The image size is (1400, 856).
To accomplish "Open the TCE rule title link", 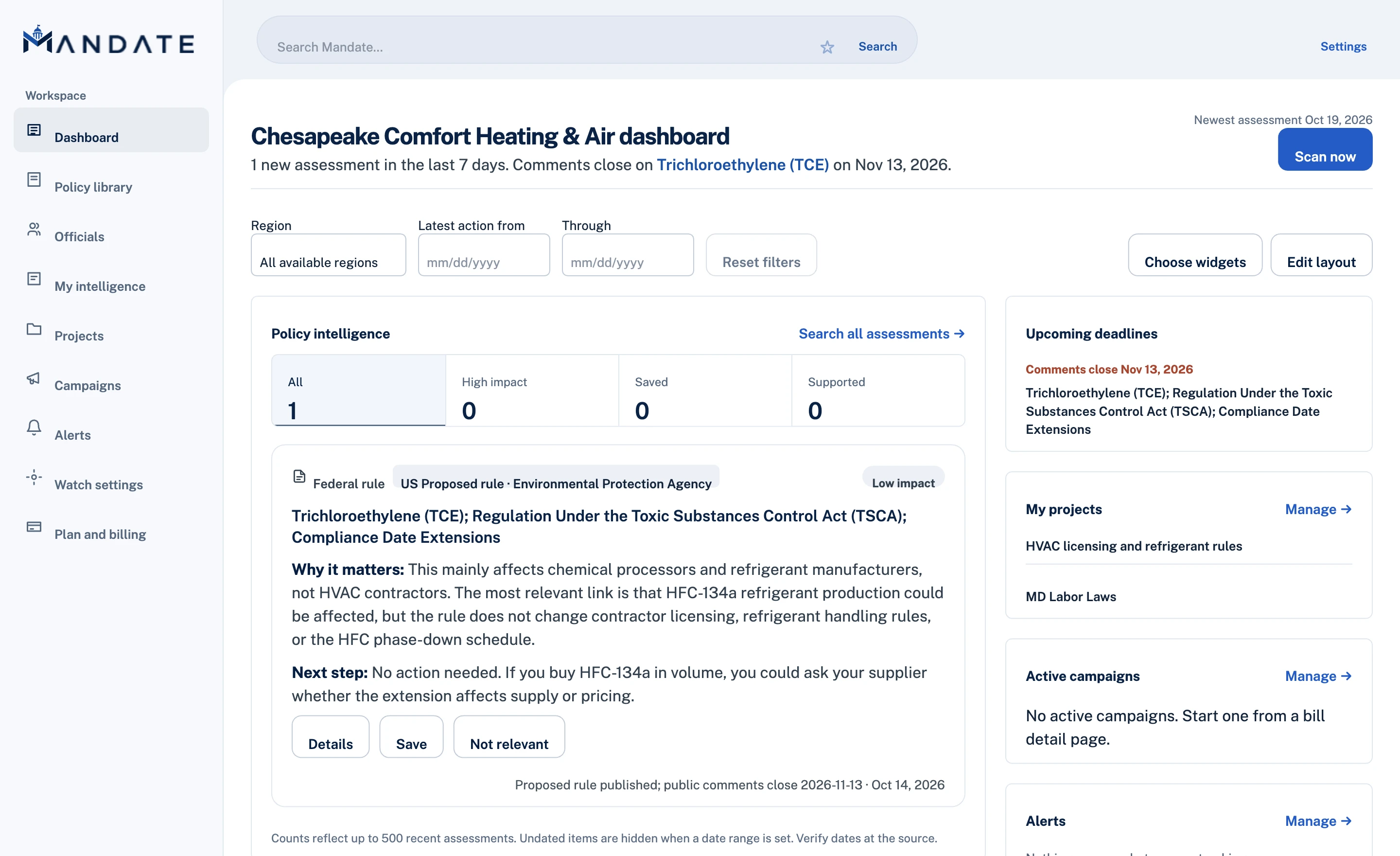I will [x=599, y=526].
